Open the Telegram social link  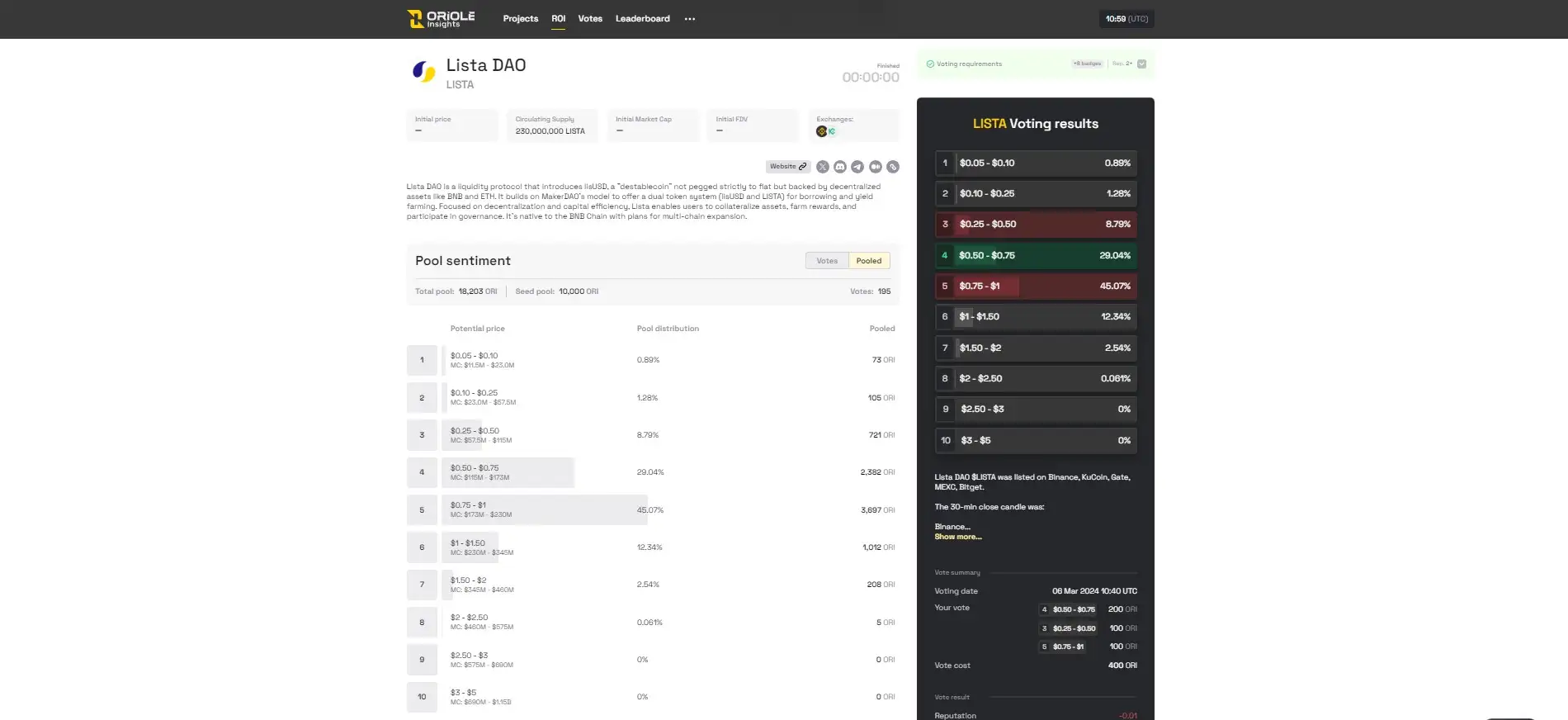click(x=857, y=167)
